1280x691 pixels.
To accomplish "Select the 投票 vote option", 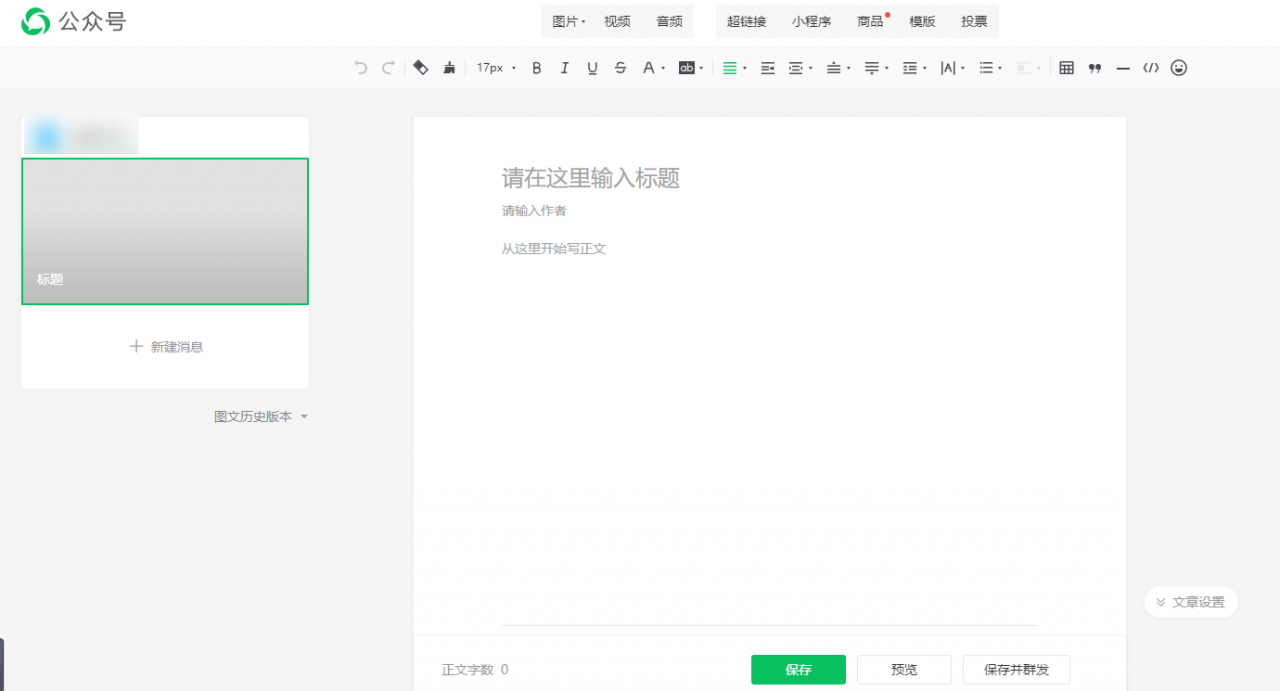I will click(x=973, y=21).
